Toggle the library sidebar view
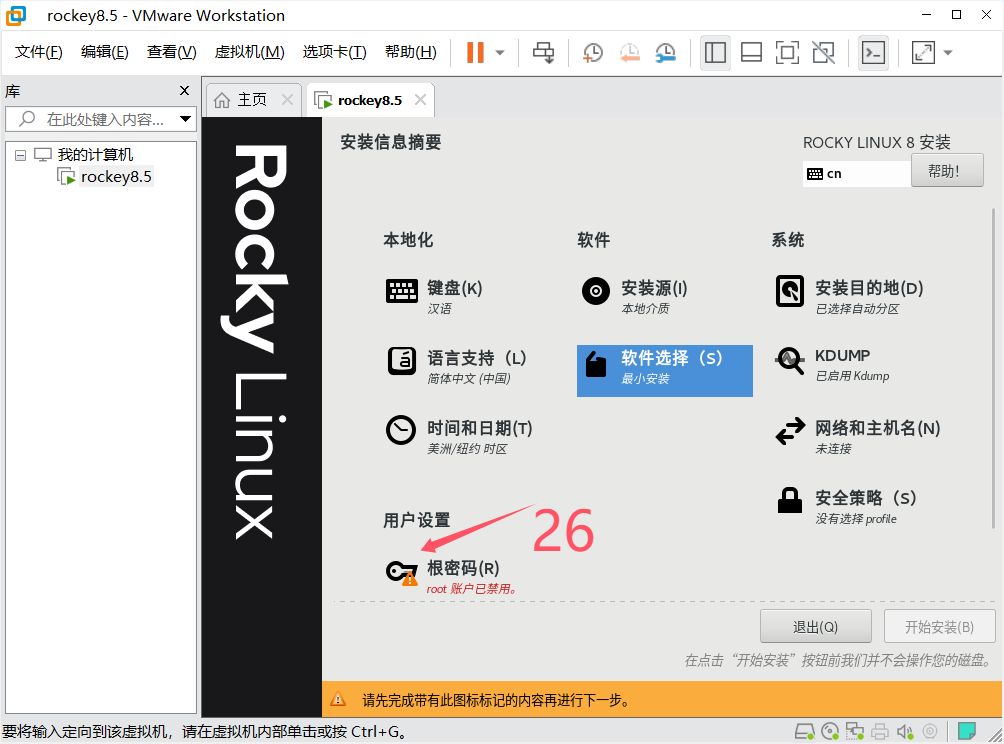Image resolution: width=1004 pixels, height=744 pixels. [715, 53]
